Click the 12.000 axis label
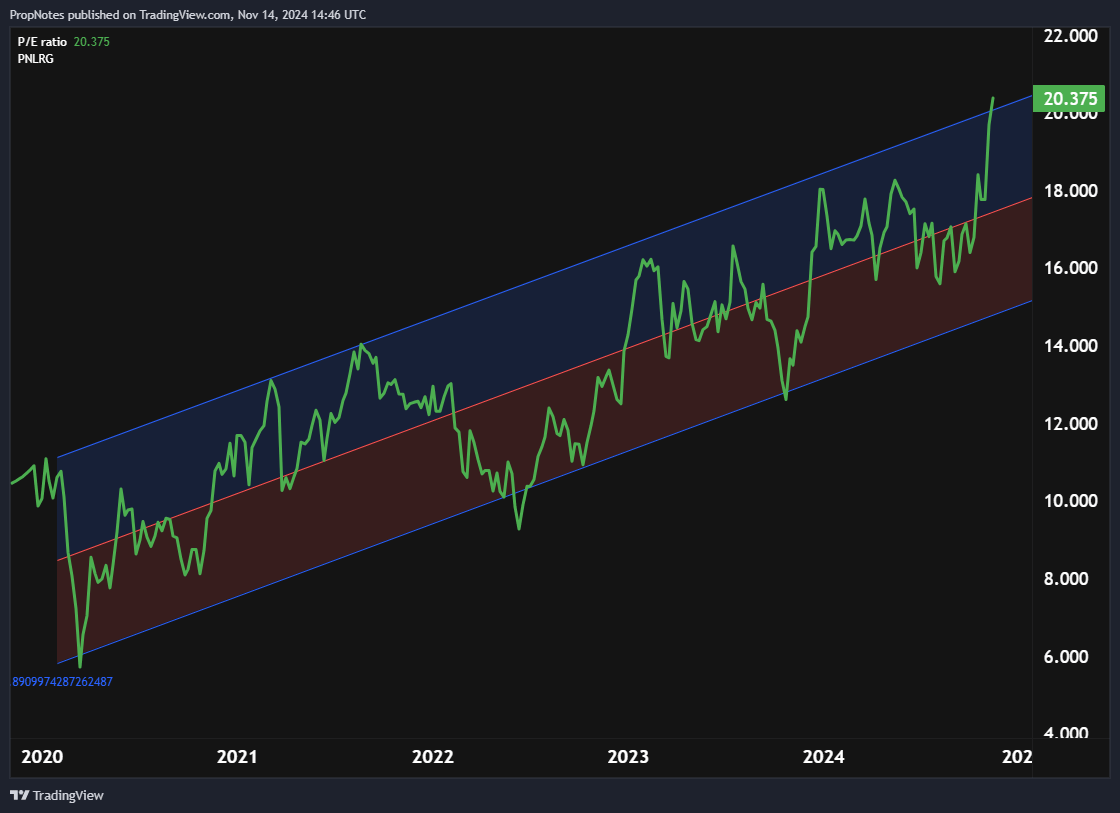 pos(1070,424)
